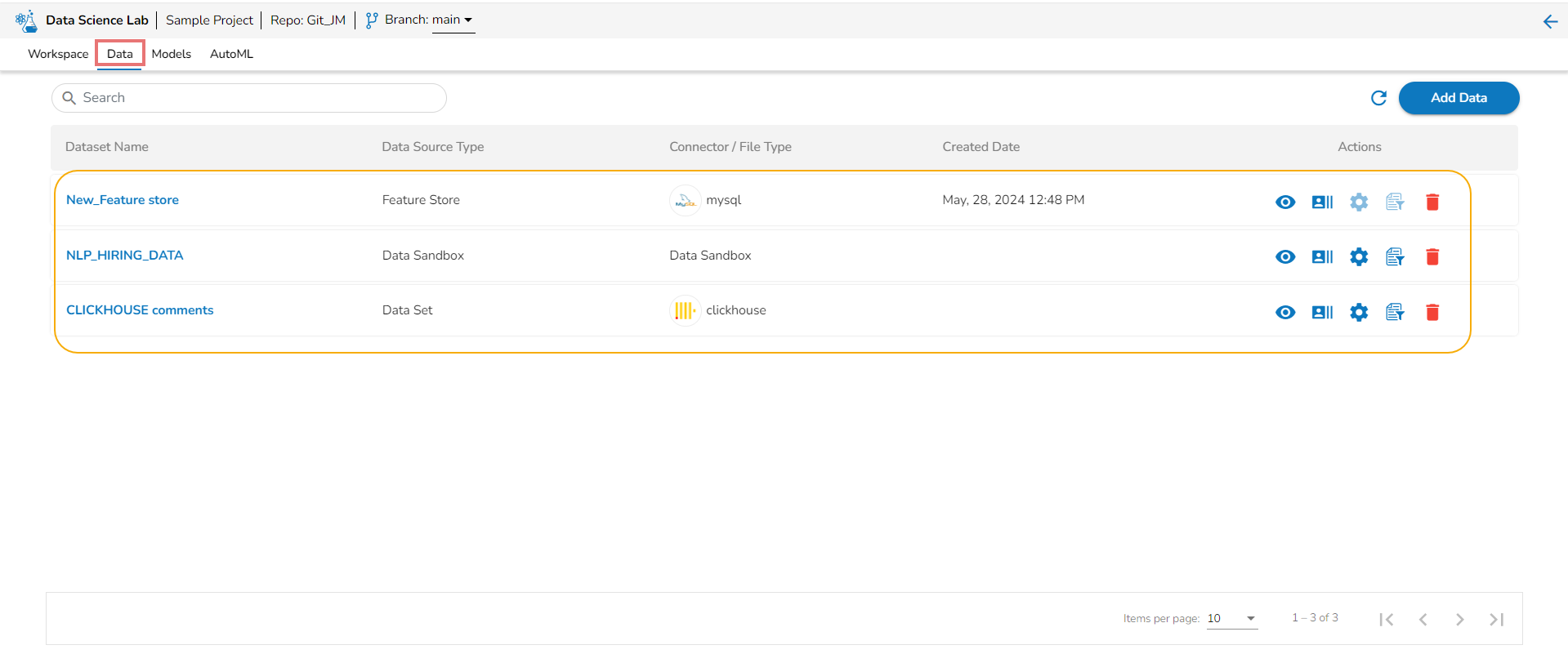The width and height of the screenshot is (1568, 663).
Task: Click the dataset Search field
Action: (249, 98)
